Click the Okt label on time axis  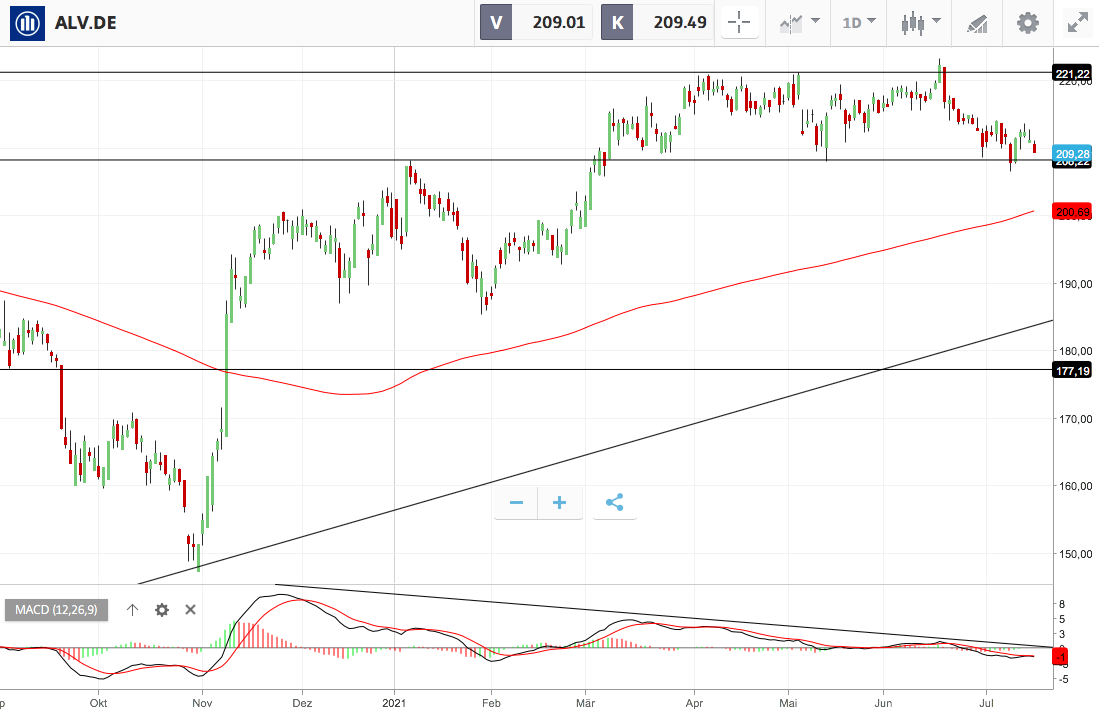[x=98, y=703]
